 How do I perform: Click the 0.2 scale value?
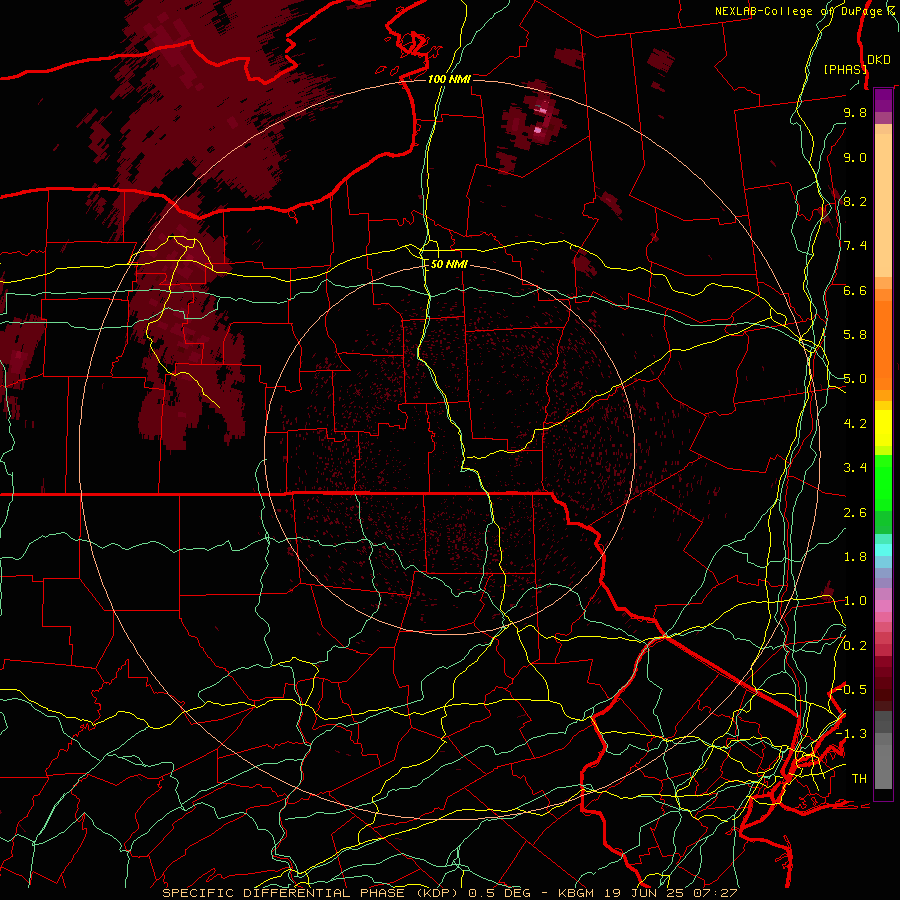[x=855, y=646]
